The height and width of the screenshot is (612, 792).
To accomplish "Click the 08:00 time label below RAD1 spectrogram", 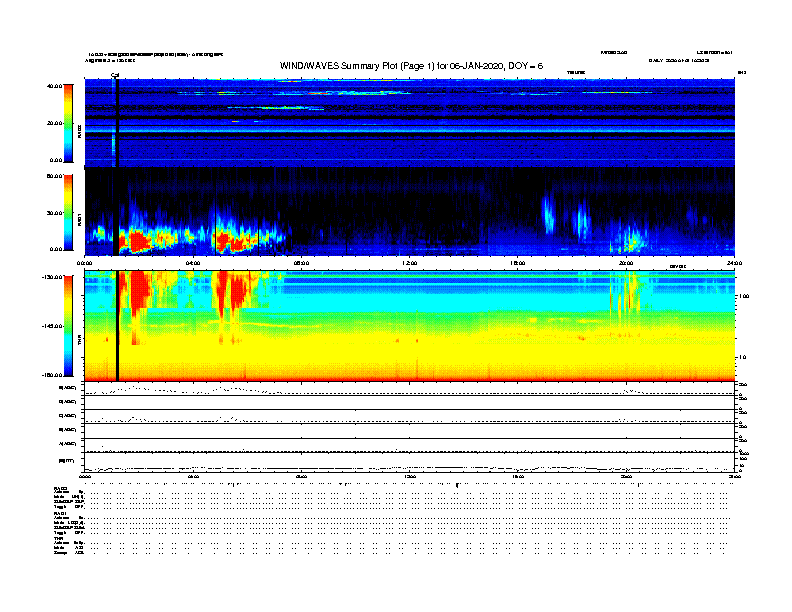I will coord(301,263).
